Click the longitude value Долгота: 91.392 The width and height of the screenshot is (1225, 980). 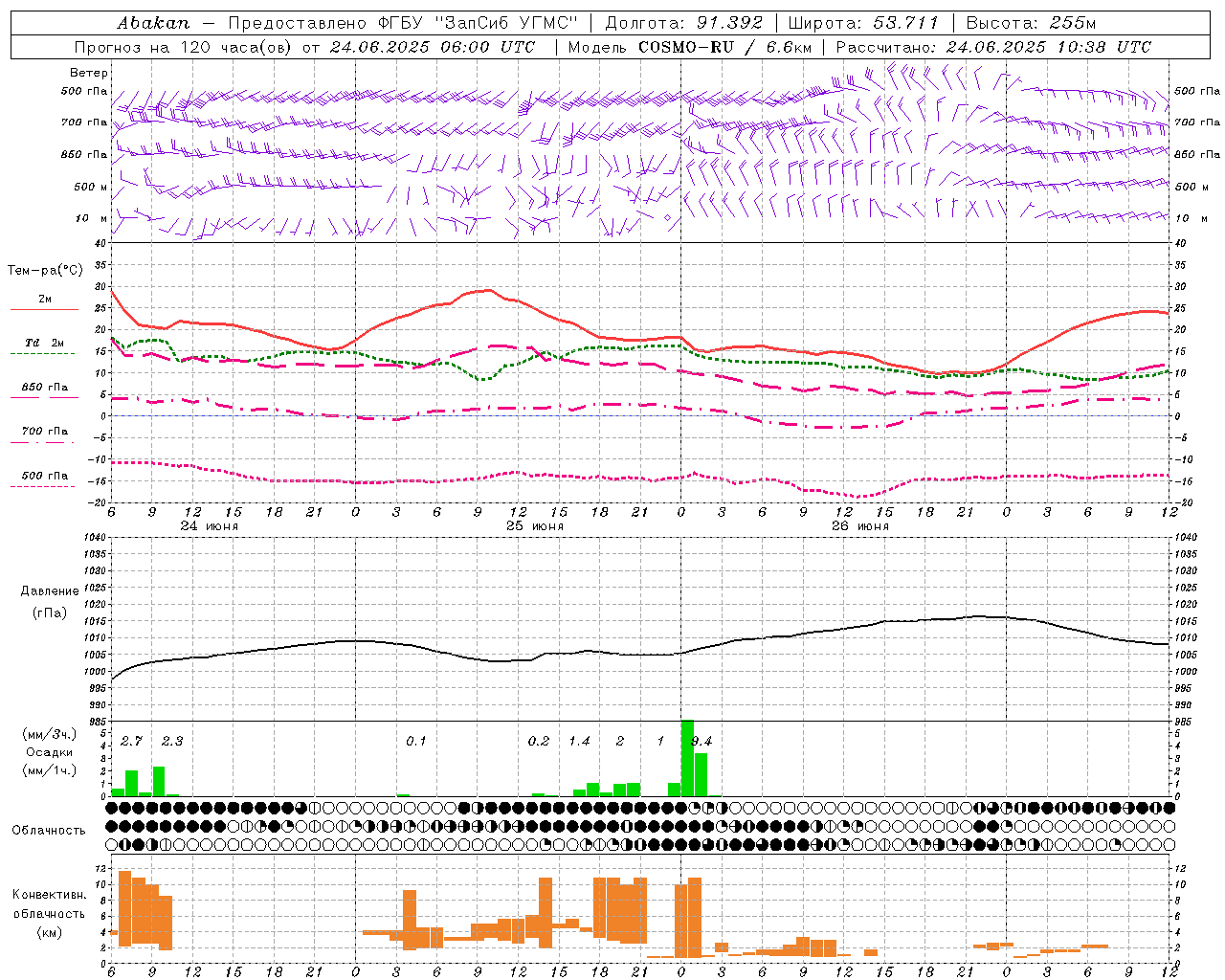[684, 23]
